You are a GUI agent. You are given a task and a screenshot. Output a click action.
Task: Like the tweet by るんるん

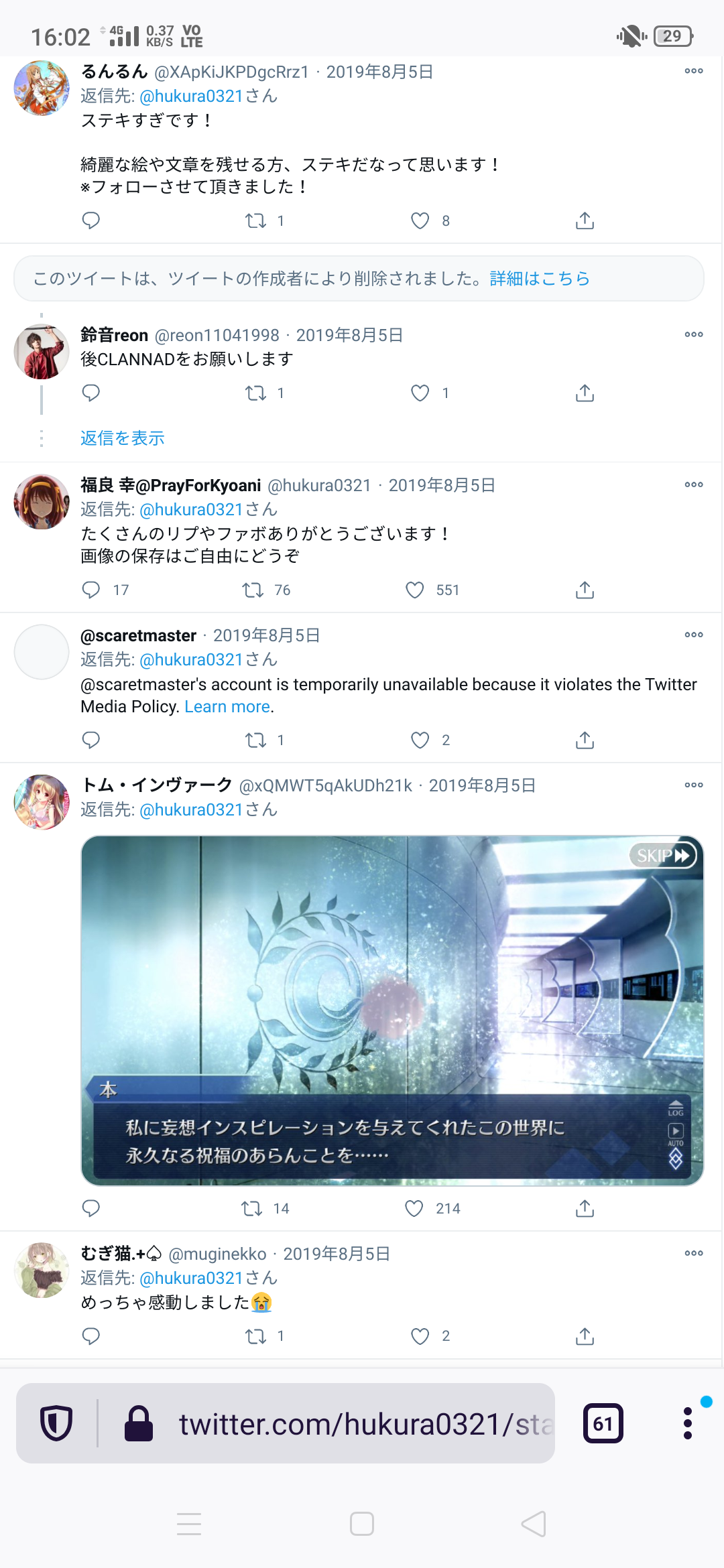420,220
